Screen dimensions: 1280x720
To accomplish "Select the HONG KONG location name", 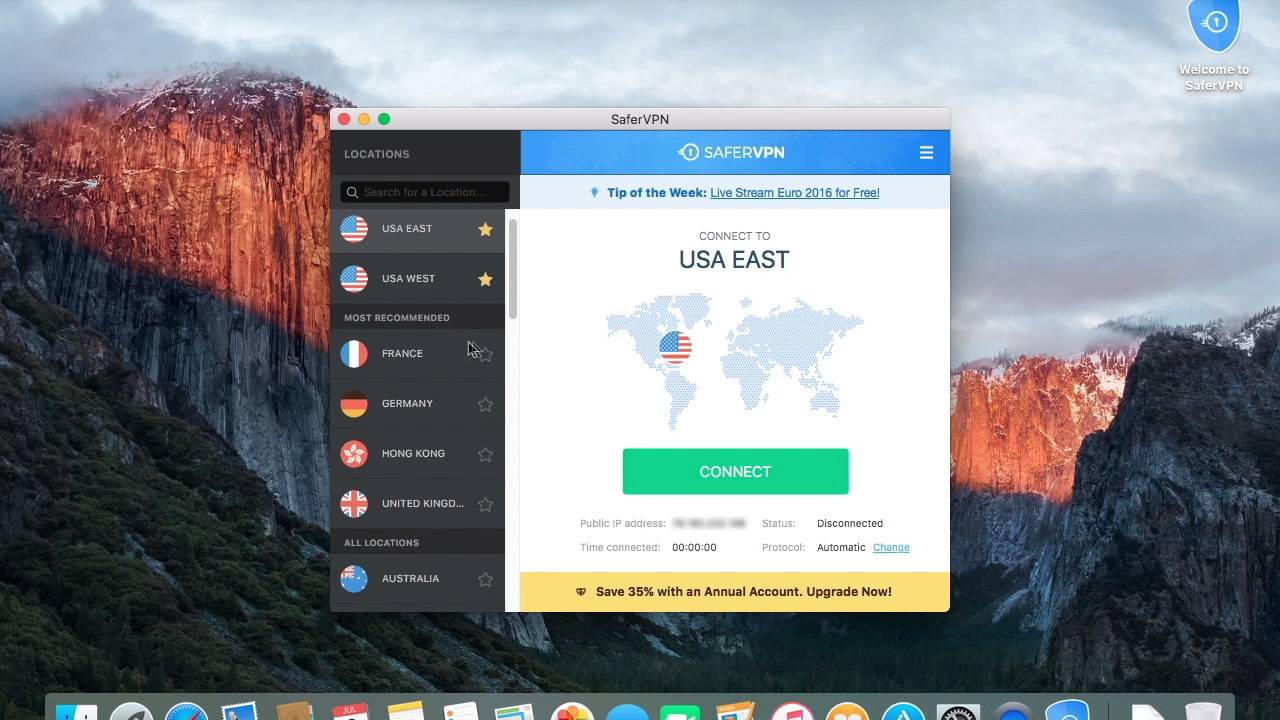I will click(x=413, y=454).
